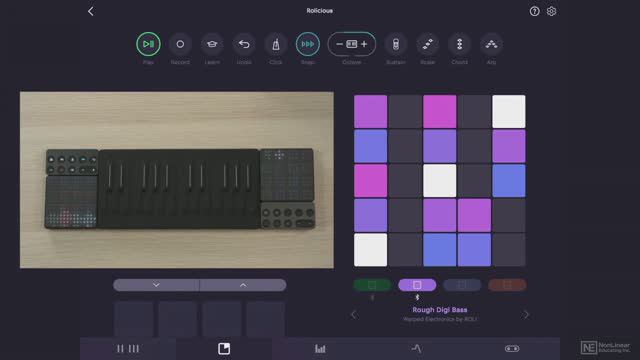640x360 pixels.
Task: Click the Warped Electronica by ROLI subtitle
Action: 440,319
